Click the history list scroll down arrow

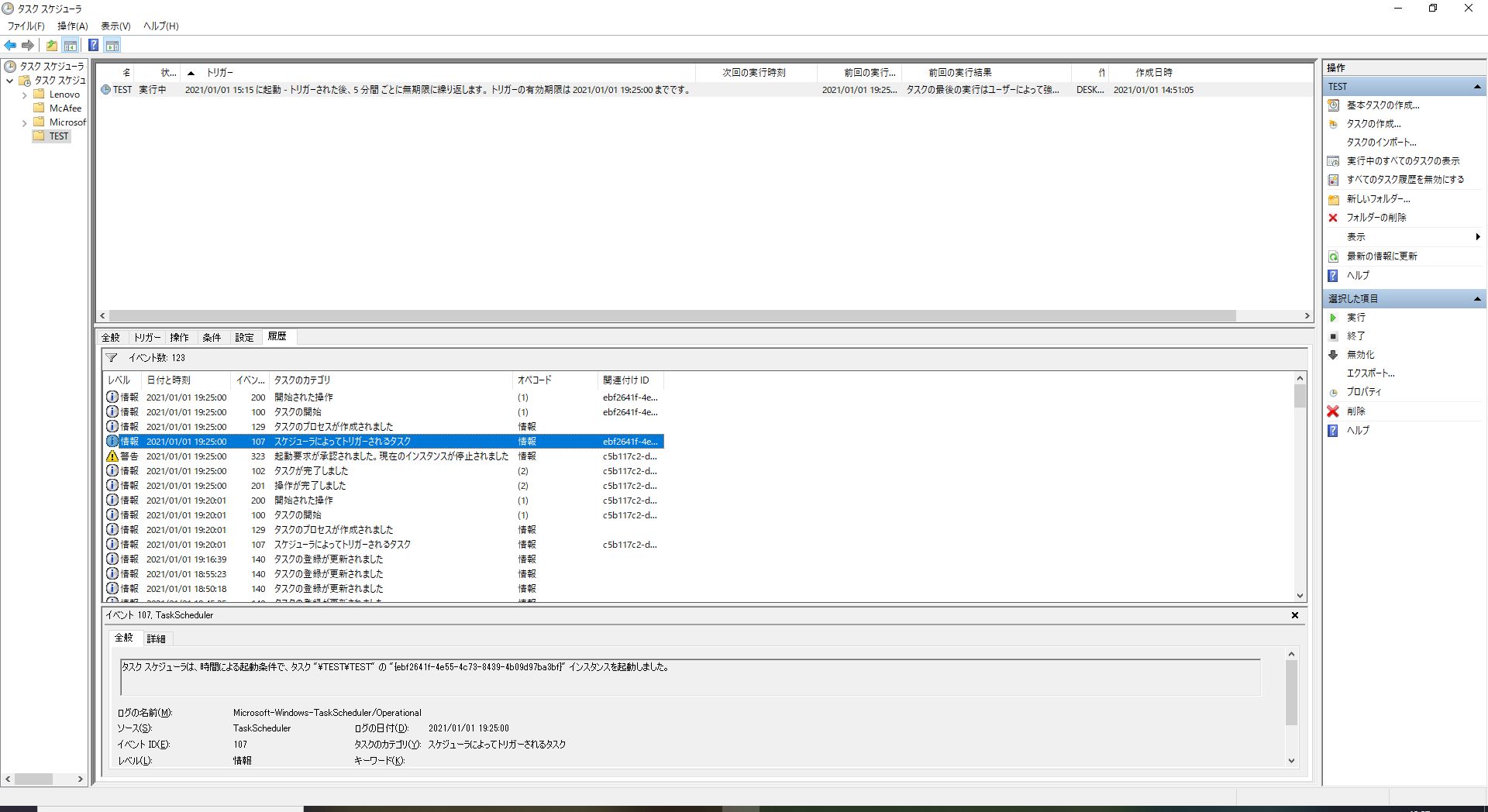point(1300,596)
